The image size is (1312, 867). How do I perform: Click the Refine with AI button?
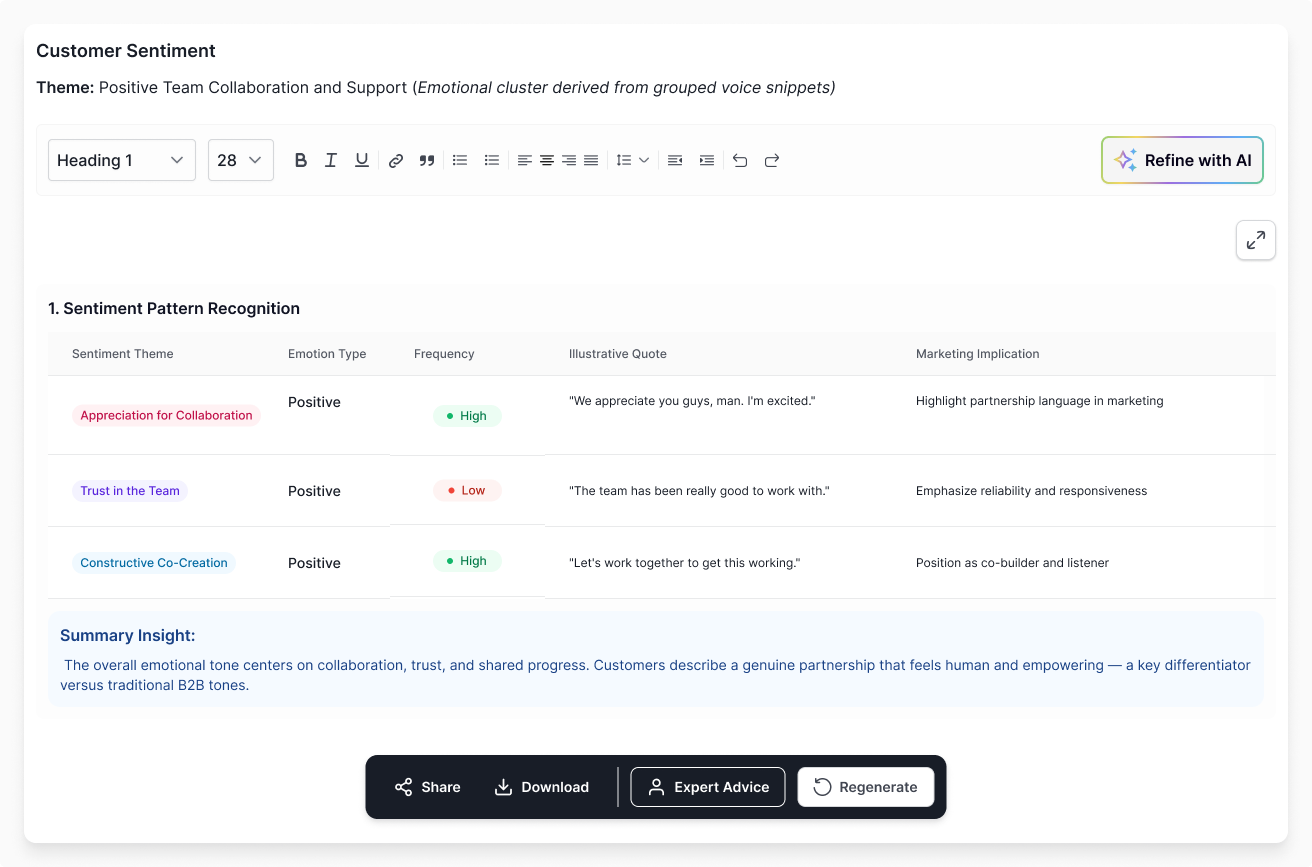coord(1182,159)
